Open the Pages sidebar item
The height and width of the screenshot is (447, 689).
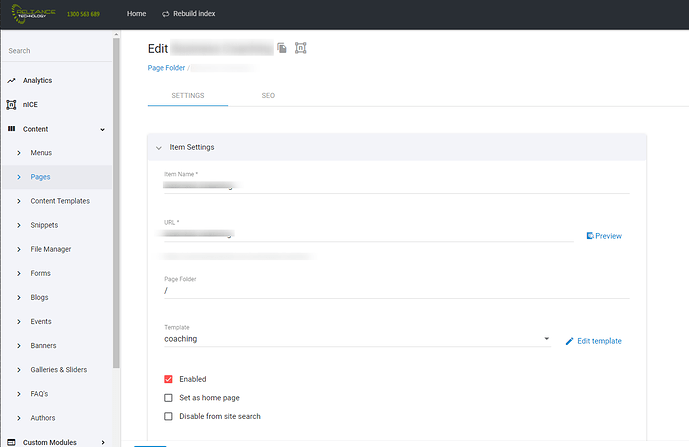point(40,177)
